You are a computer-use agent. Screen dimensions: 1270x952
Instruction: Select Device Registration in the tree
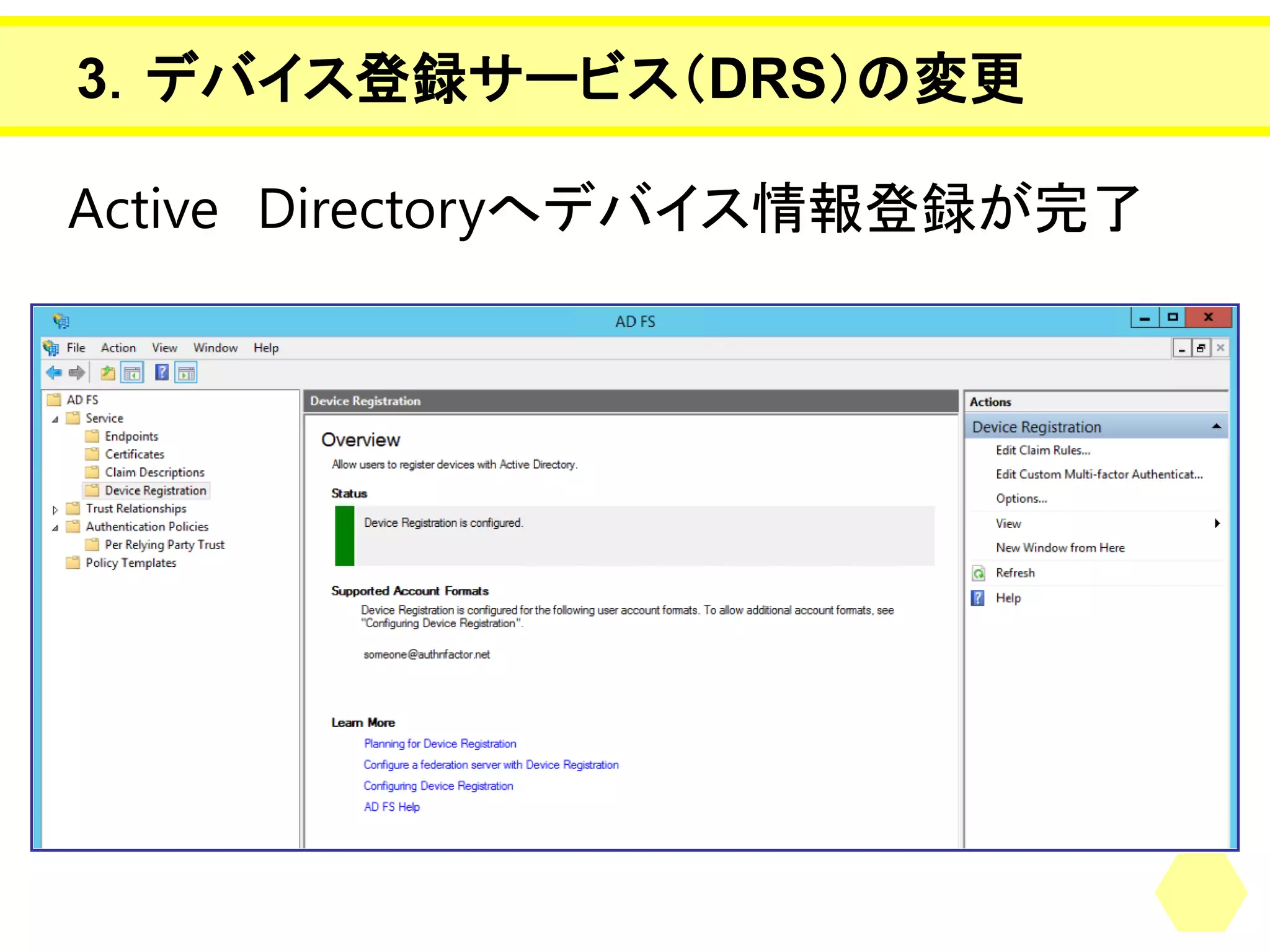point(156,490)
